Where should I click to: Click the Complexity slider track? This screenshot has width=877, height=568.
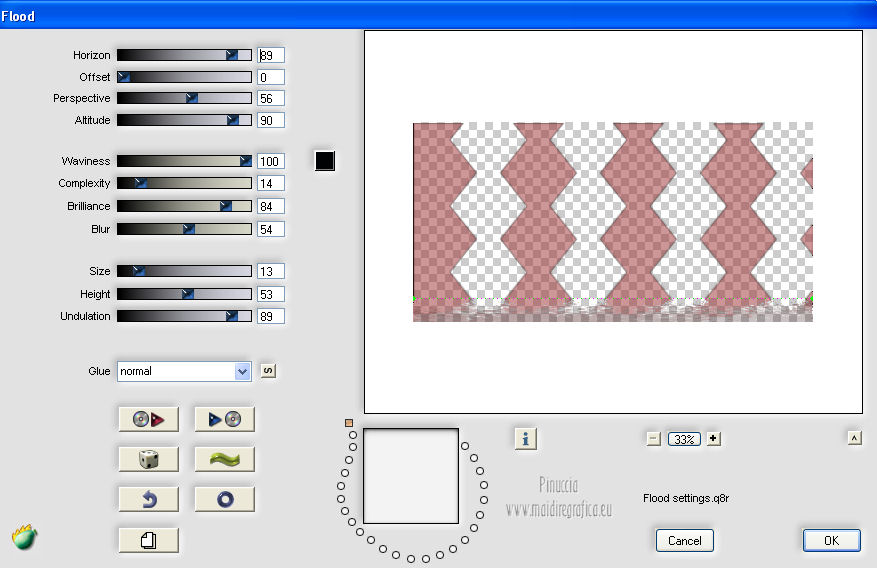point(184,183)
